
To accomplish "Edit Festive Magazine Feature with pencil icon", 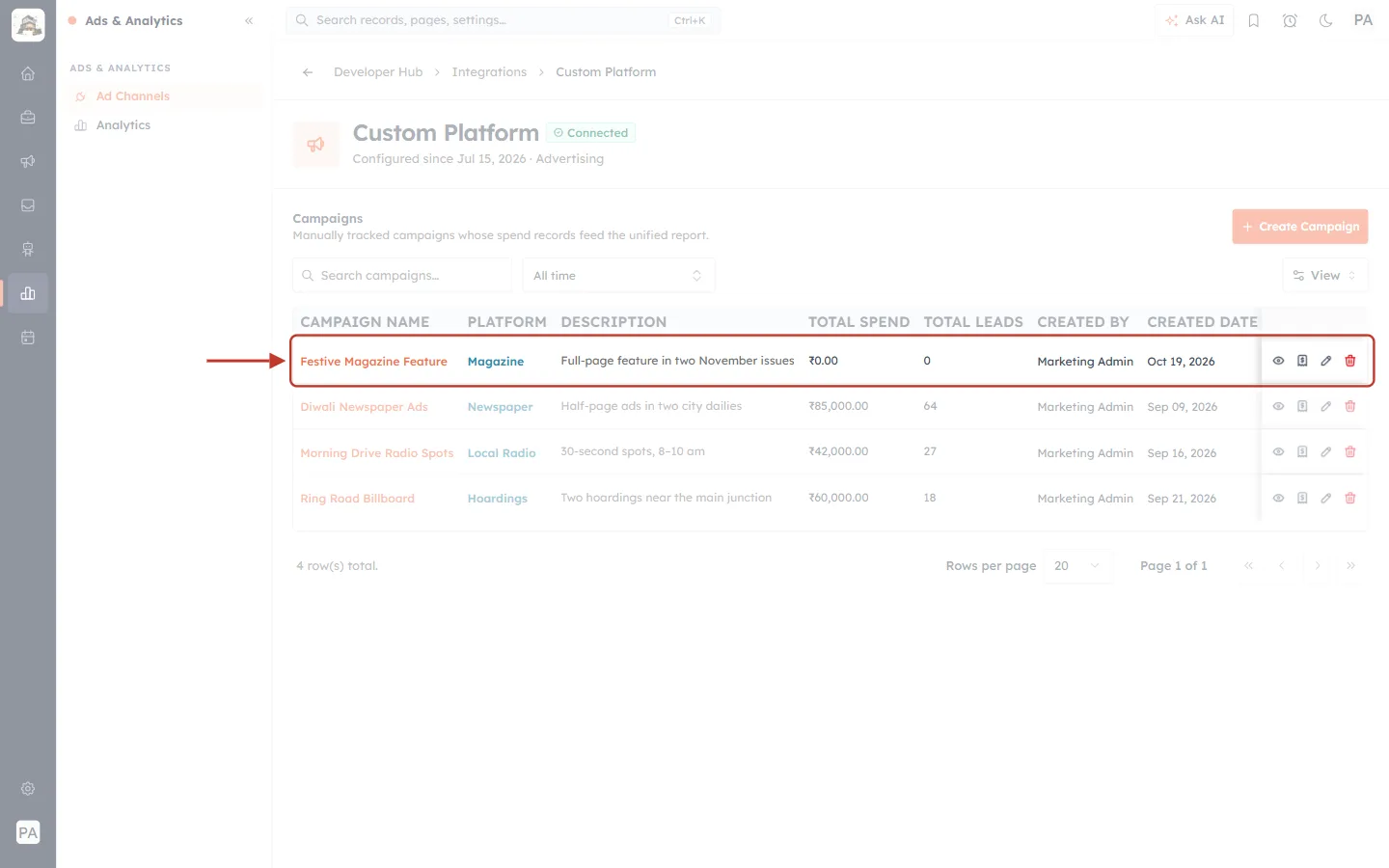I will tap(1326, 361).
